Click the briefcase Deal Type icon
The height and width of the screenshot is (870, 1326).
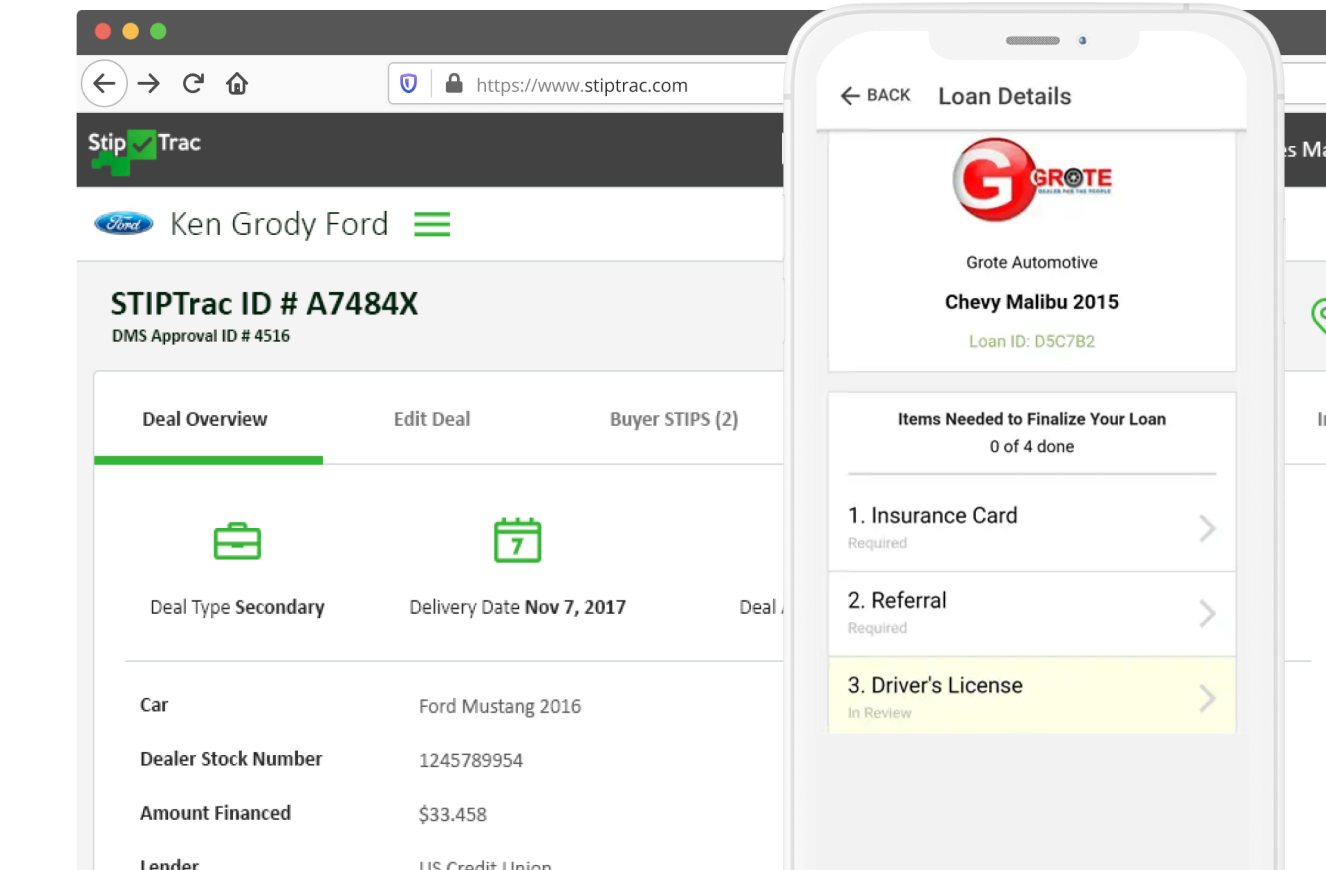(237, 541)
